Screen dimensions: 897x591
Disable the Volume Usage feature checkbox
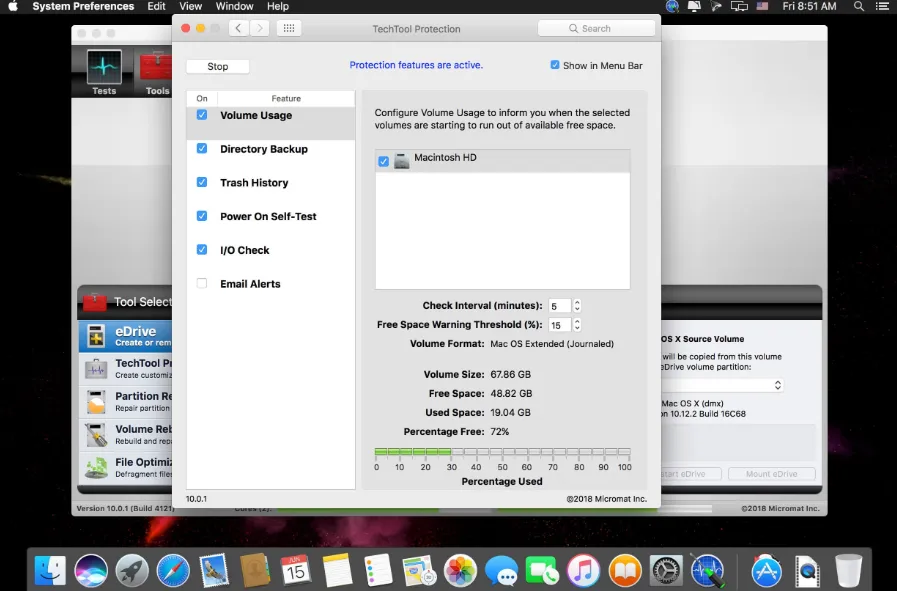click(x=202, y=115)
